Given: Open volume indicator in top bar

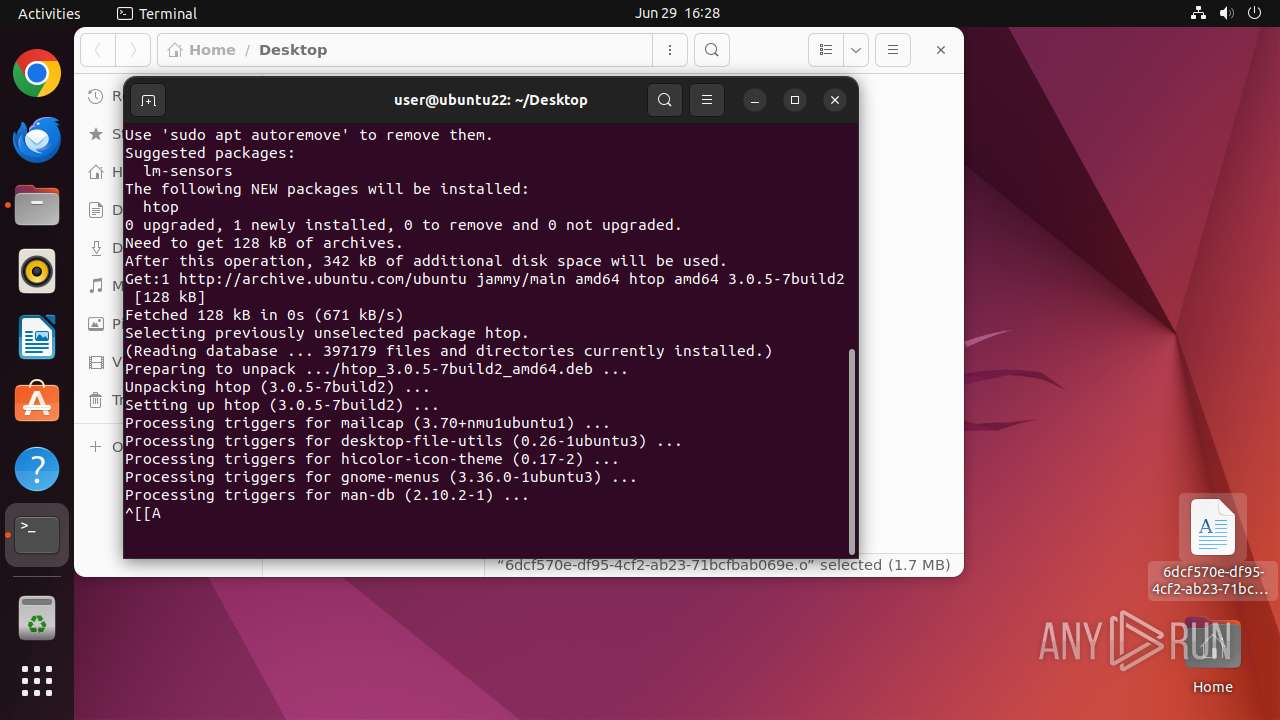Looking at the screenshot, I should [x=1227, y=13].
